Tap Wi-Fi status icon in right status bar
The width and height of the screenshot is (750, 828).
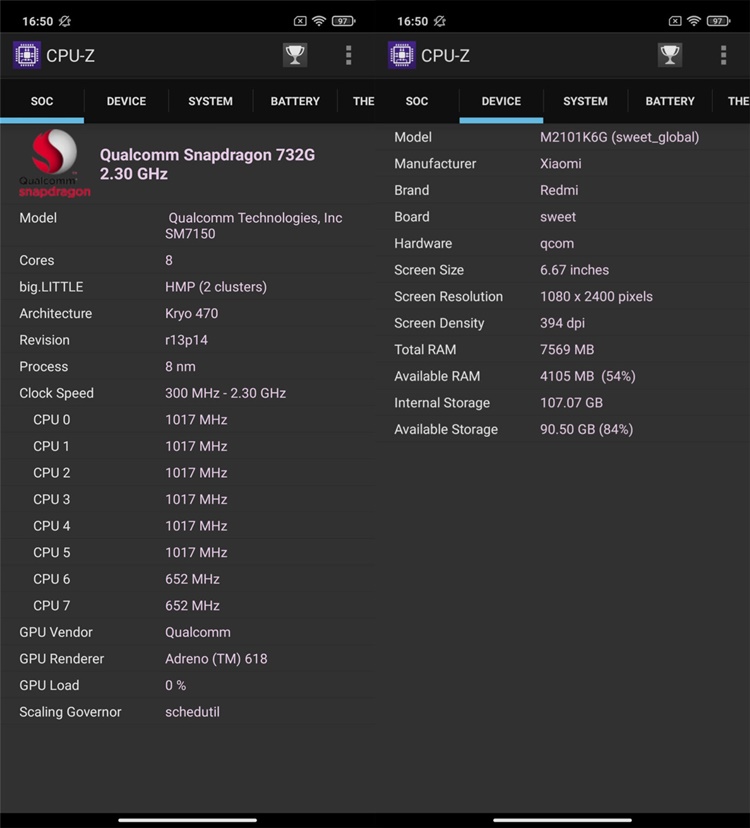click(693, 21)
